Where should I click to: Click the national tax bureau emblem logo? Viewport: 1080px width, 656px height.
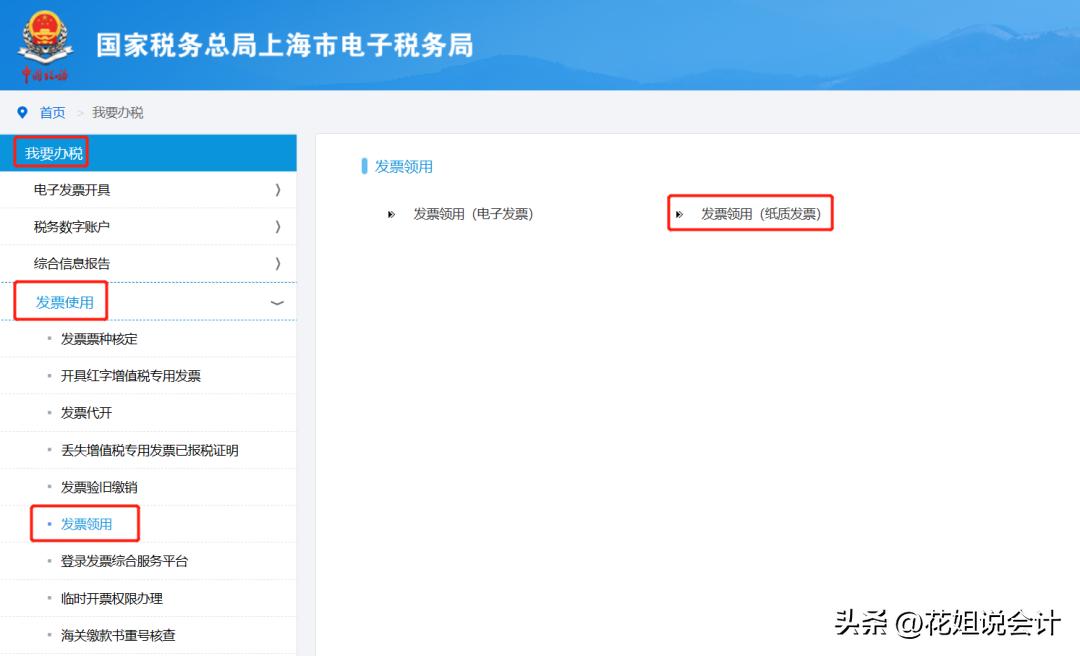(x=47, y=42)
